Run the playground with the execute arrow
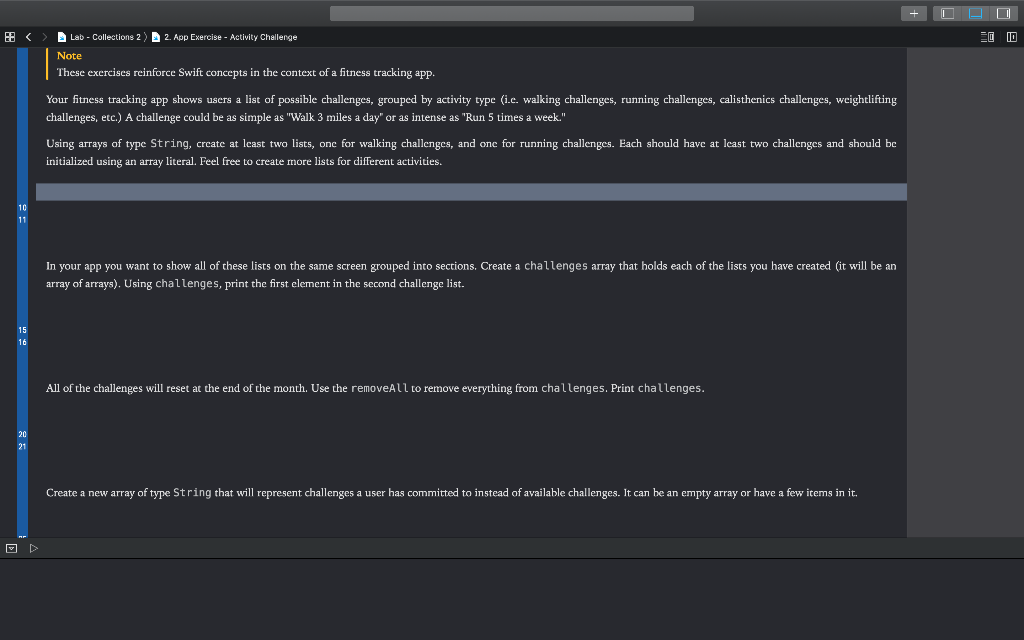This screenshot has width=1024, height=640. click(34, 548)
